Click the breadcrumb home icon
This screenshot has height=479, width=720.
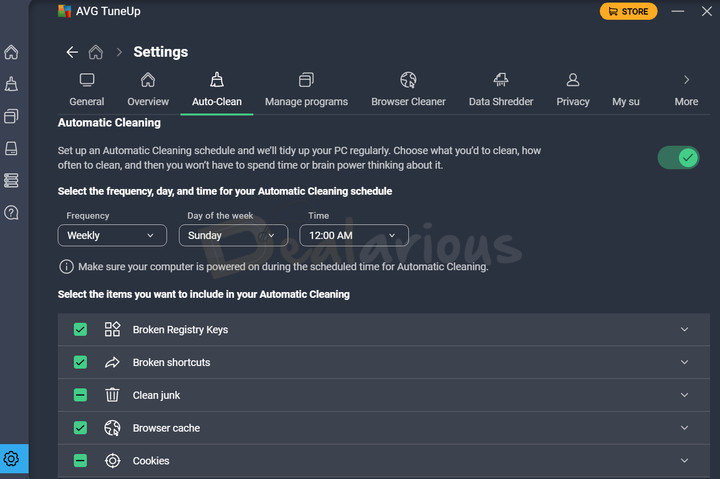click(x=96, y=52)
